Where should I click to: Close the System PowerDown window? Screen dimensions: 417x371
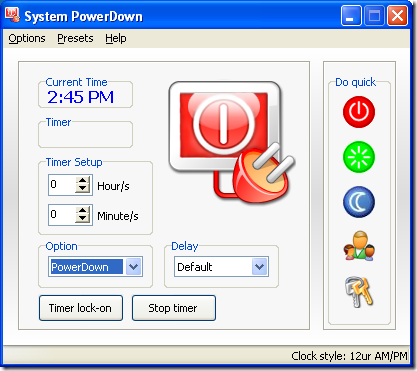tap(397, 16)
